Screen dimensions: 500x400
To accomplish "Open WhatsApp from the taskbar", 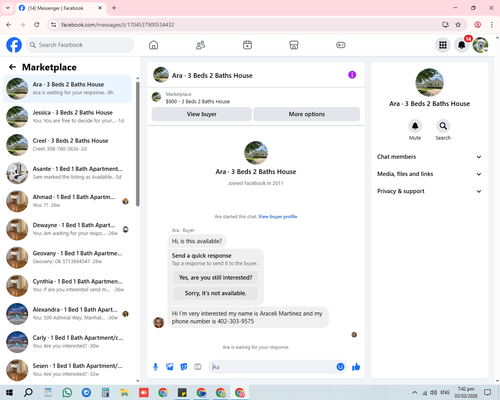I will point(67,392).
